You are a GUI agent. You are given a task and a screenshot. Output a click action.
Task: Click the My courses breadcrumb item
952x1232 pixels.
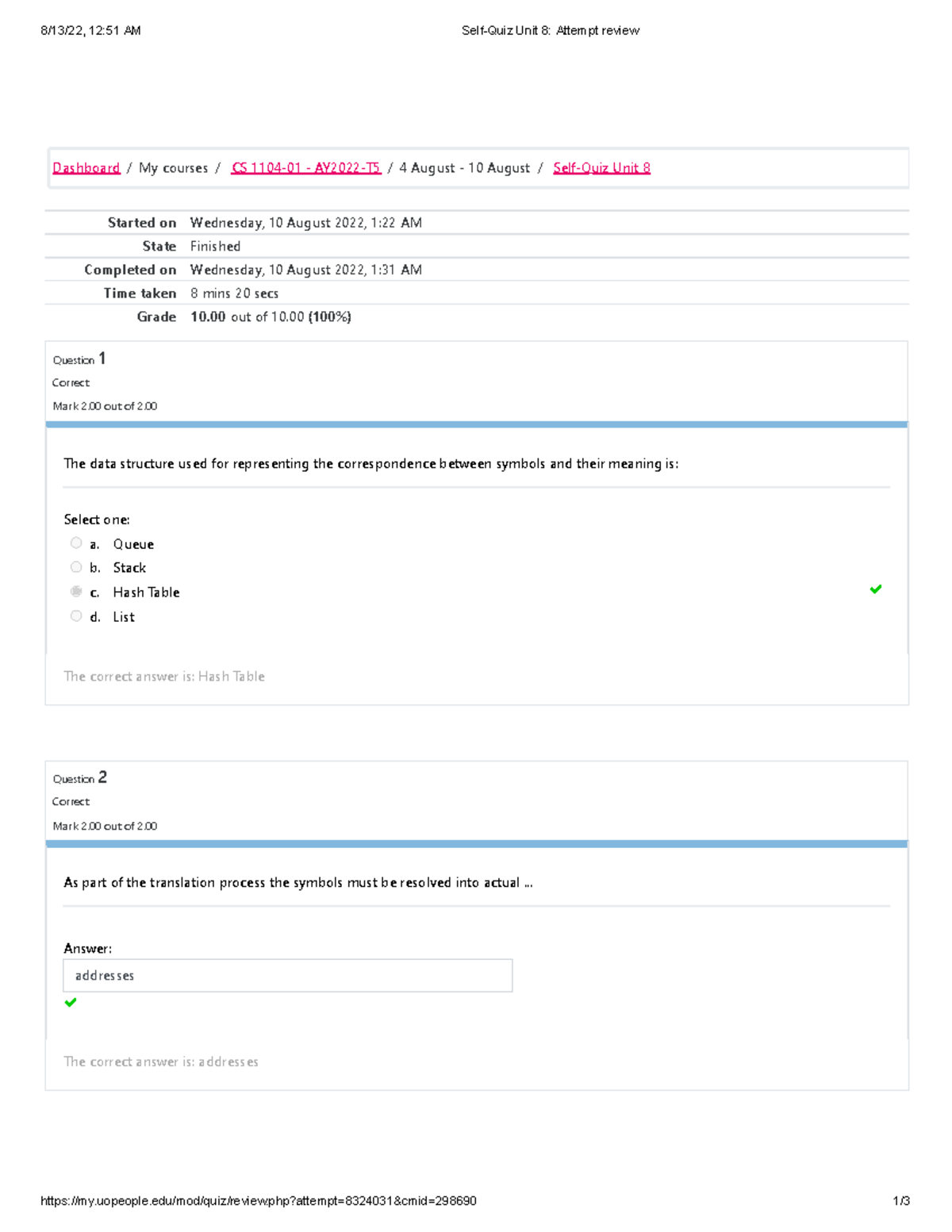[x=173, y=168]
